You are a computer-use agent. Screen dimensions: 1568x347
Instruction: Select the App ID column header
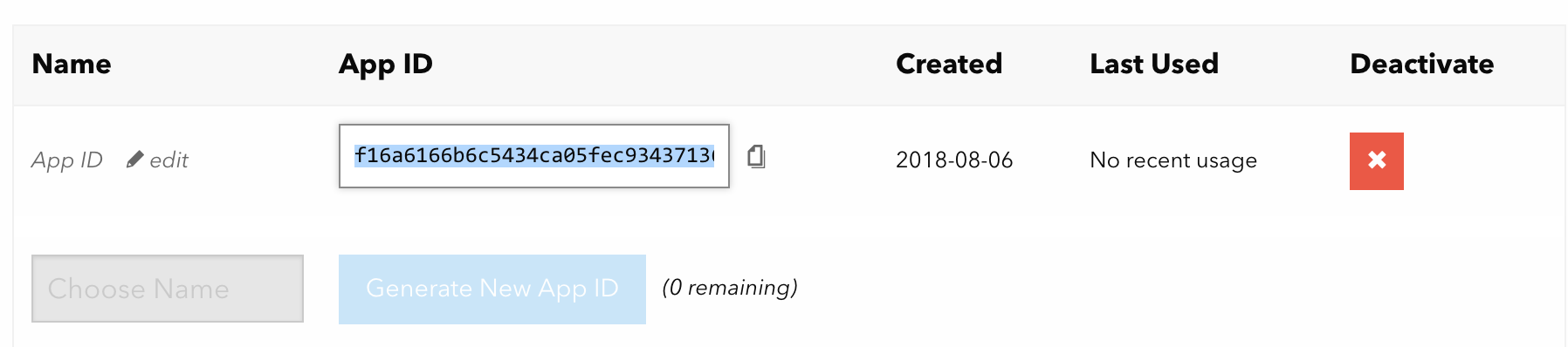click(x=386, y=65)
